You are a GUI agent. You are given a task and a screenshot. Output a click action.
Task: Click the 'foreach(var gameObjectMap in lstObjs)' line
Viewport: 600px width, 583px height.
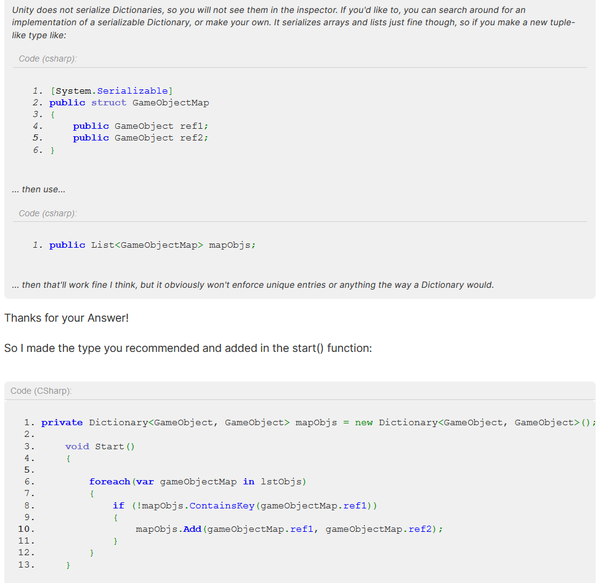pos(197,482)
